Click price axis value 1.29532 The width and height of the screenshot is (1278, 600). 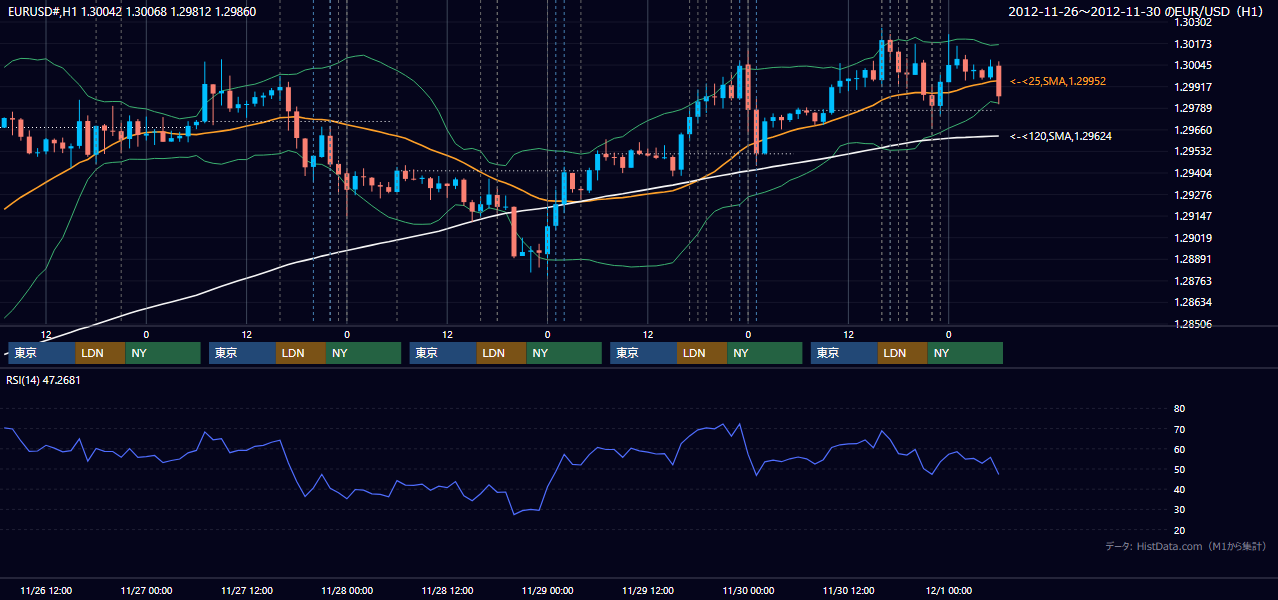pyautogui.click(x=1193, y=151)
